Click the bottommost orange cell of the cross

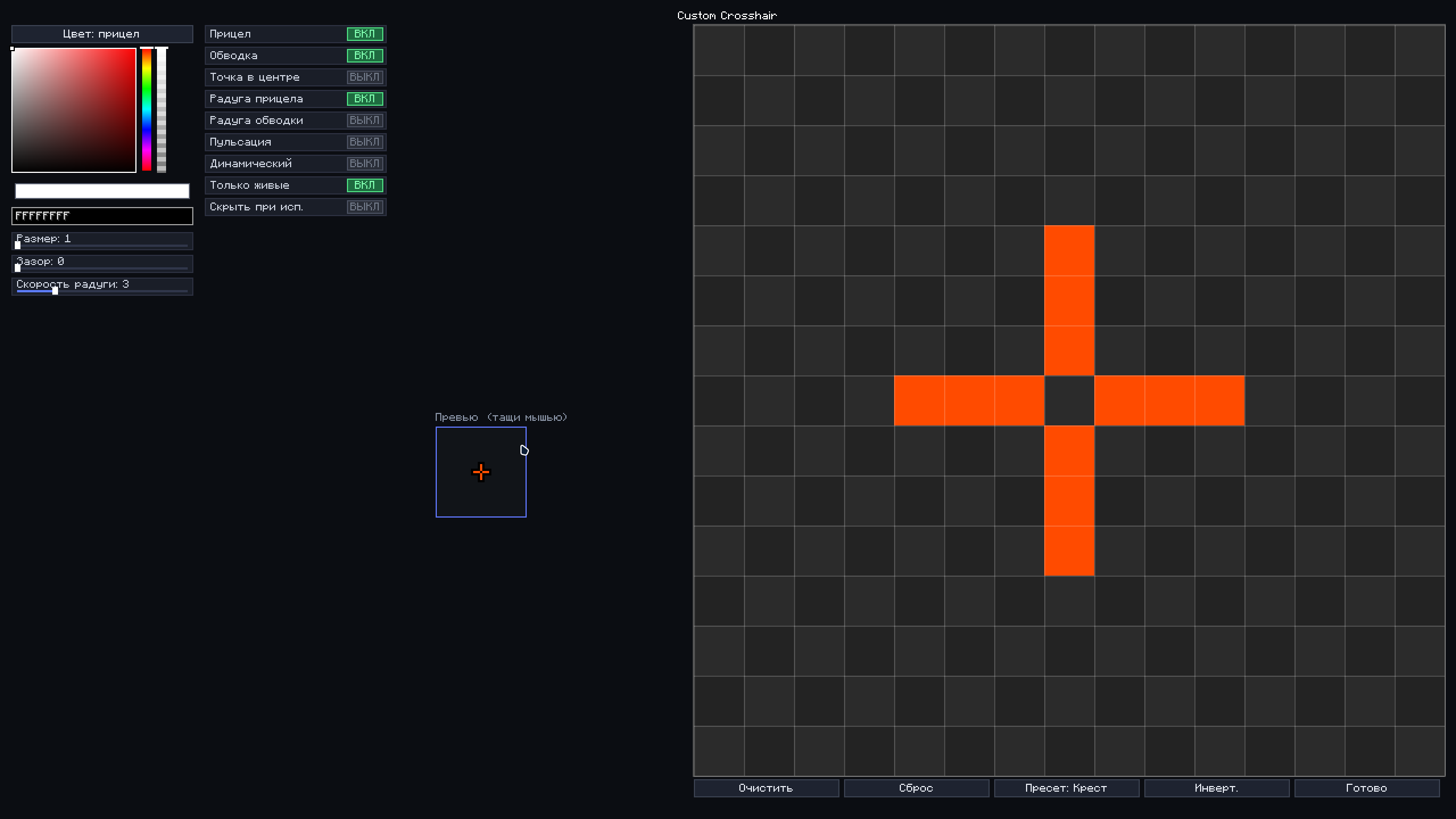[1069, 551]
